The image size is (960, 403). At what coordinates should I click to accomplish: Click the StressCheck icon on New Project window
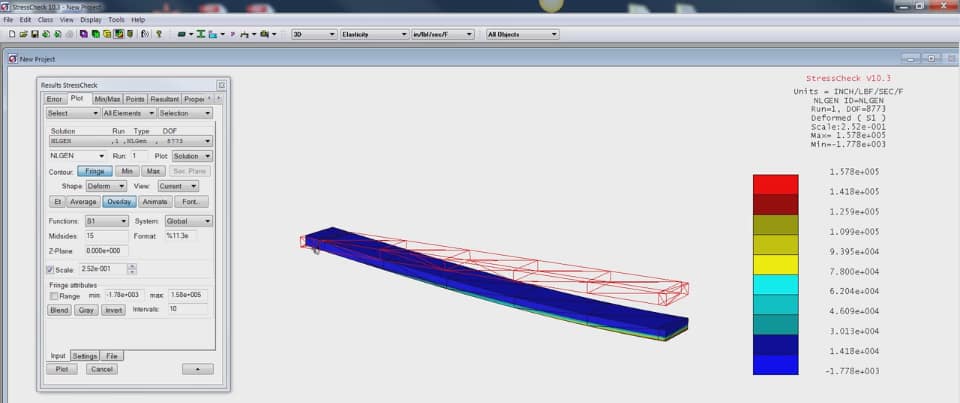(x=12, y=59)
